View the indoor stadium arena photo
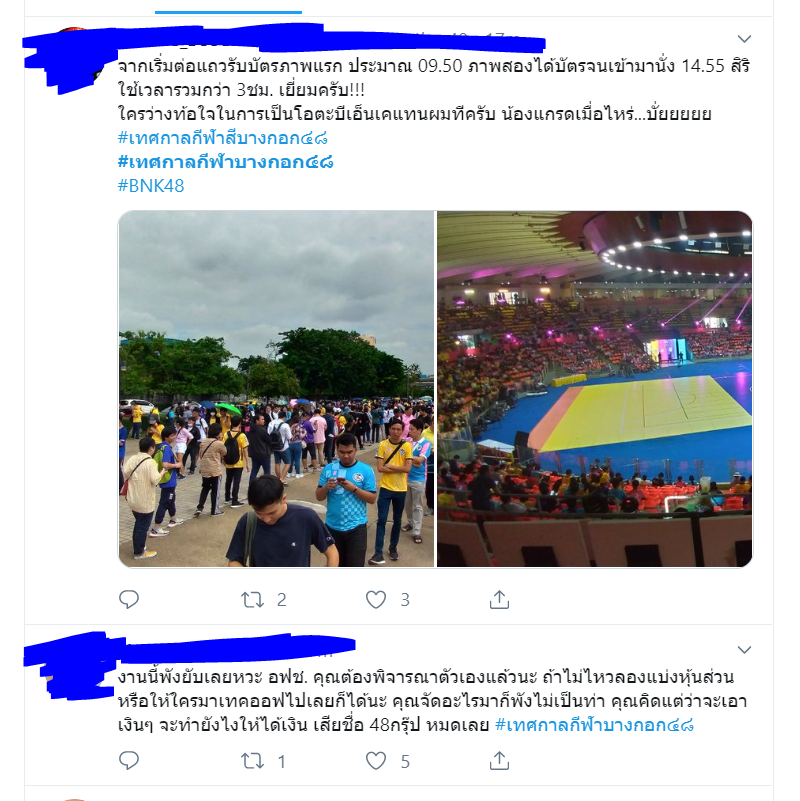The image size is (800, 801). 594,389
